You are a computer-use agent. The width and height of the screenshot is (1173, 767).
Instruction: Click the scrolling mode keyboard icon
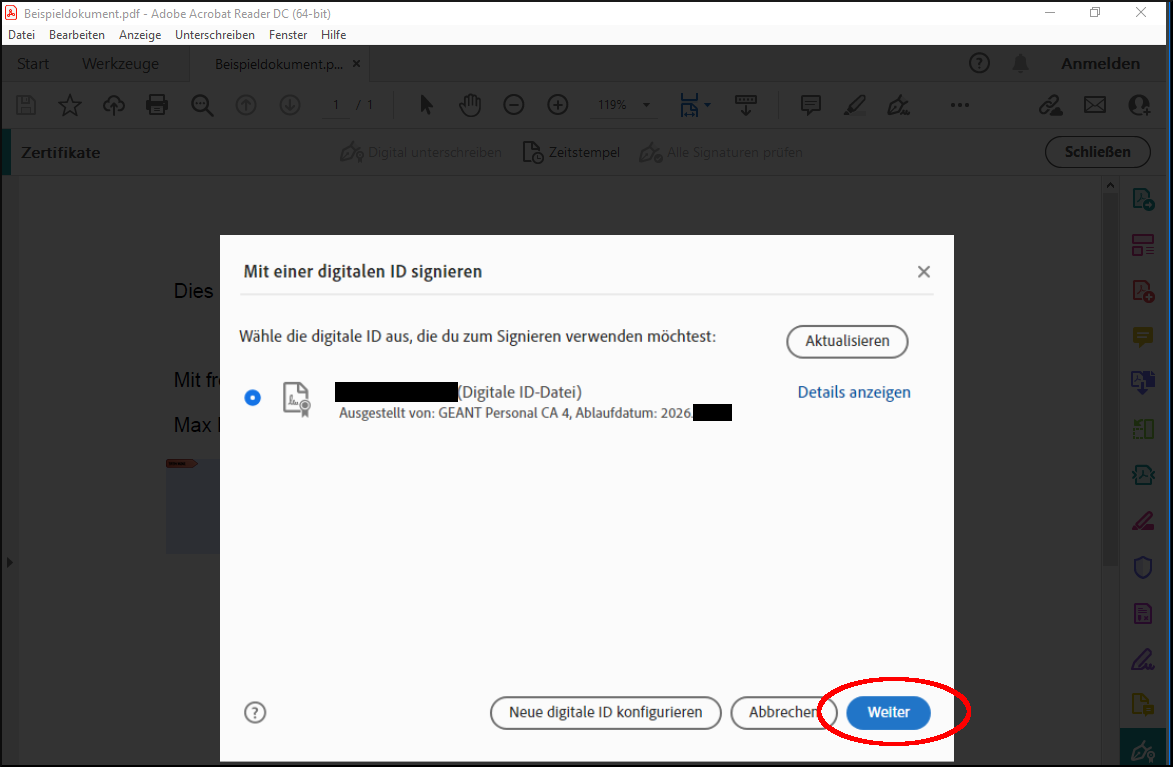coord(746,105)
